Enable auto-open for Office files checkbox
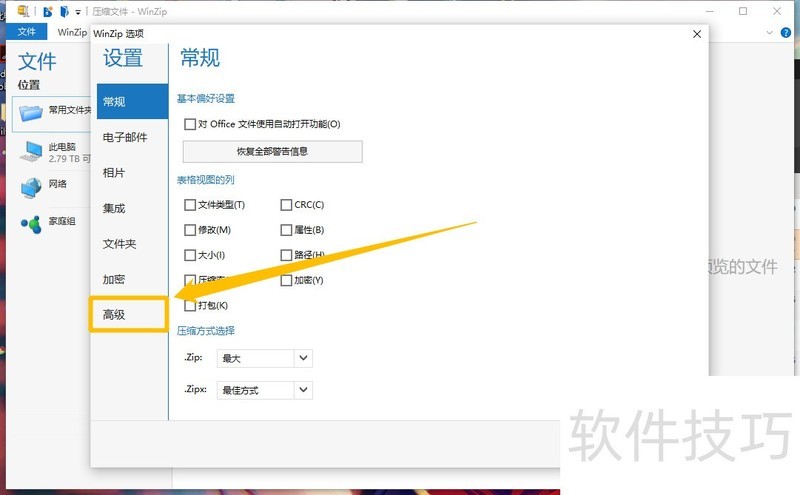This screenshot has width=800, height=495. pyautogui.click(x=190, y=124)
